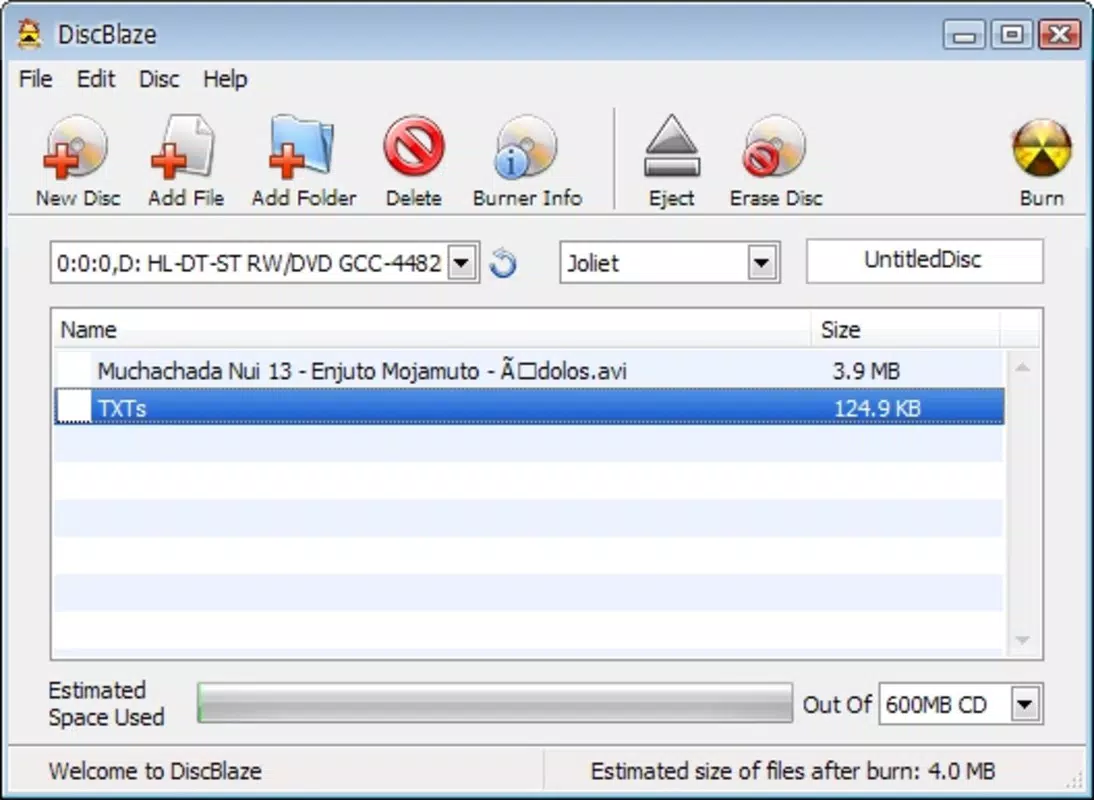Click the icon box beside the TXTs row
The height and width of the screenshot is (800, 1094).
pos(74,407)
